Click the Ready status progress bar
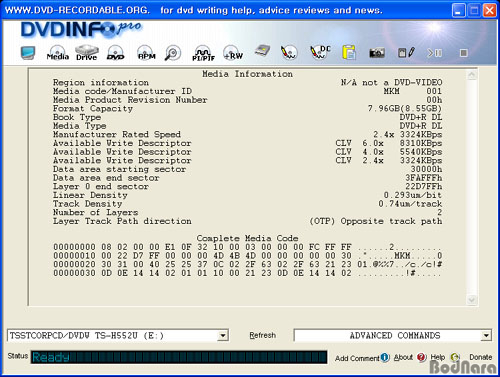This screenshot has width=500, height=377. pos(179,357)
